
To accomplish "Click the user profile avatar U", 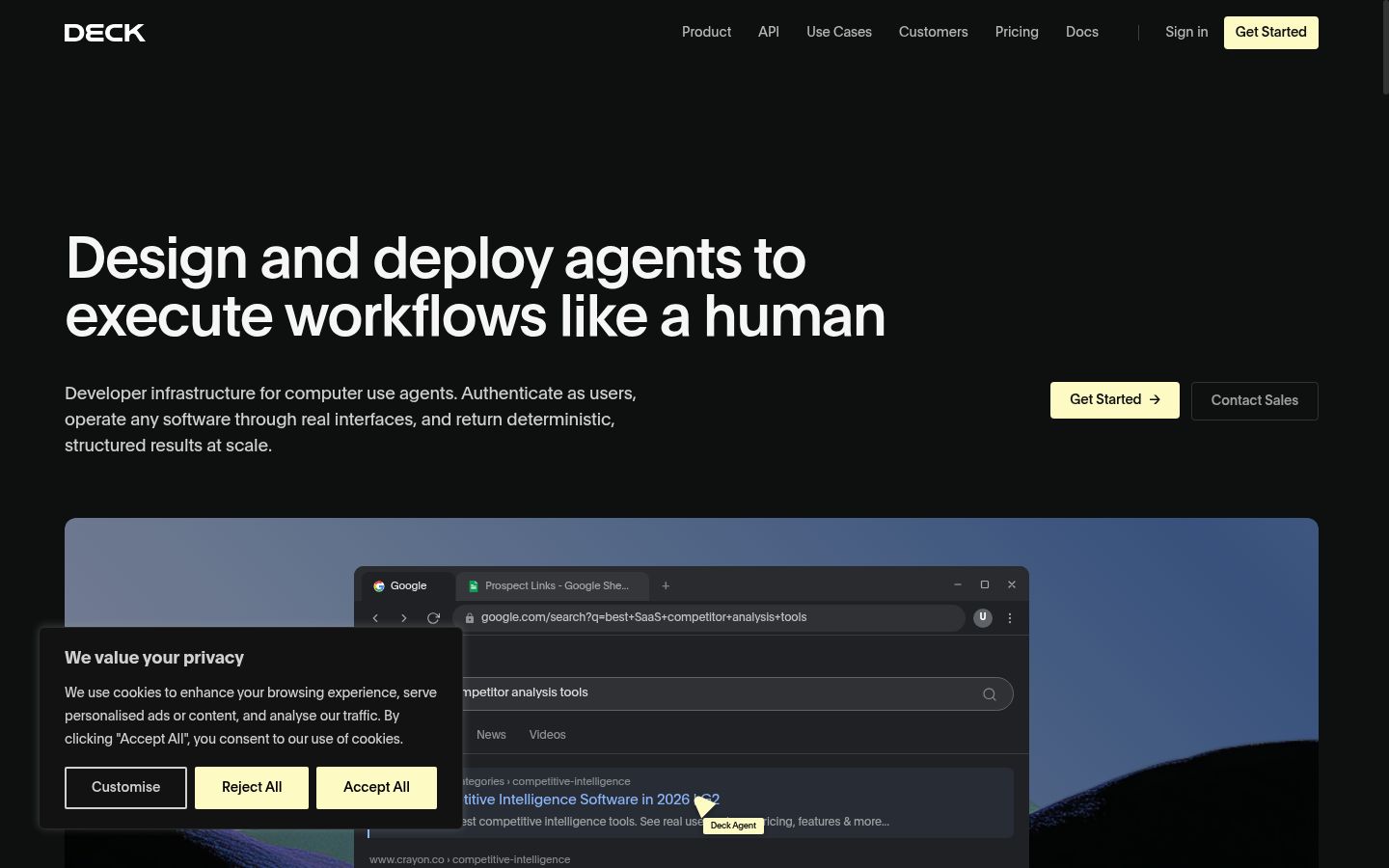I will point(983,618).
